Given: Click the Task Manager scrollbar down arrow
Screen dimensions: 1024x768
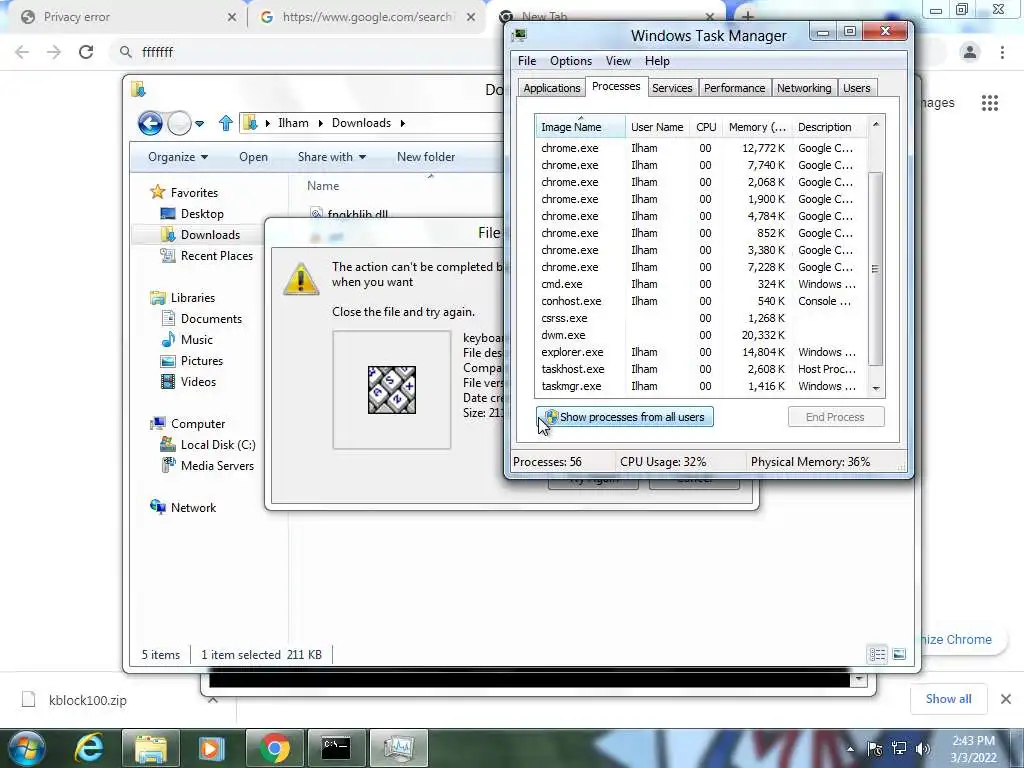Looking at the screenshot, I should pos(876,389).
